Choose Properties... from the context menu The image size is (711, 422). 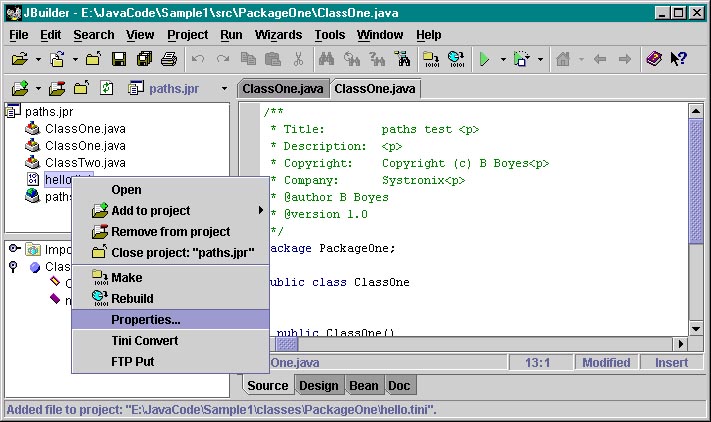coord(146,320)
